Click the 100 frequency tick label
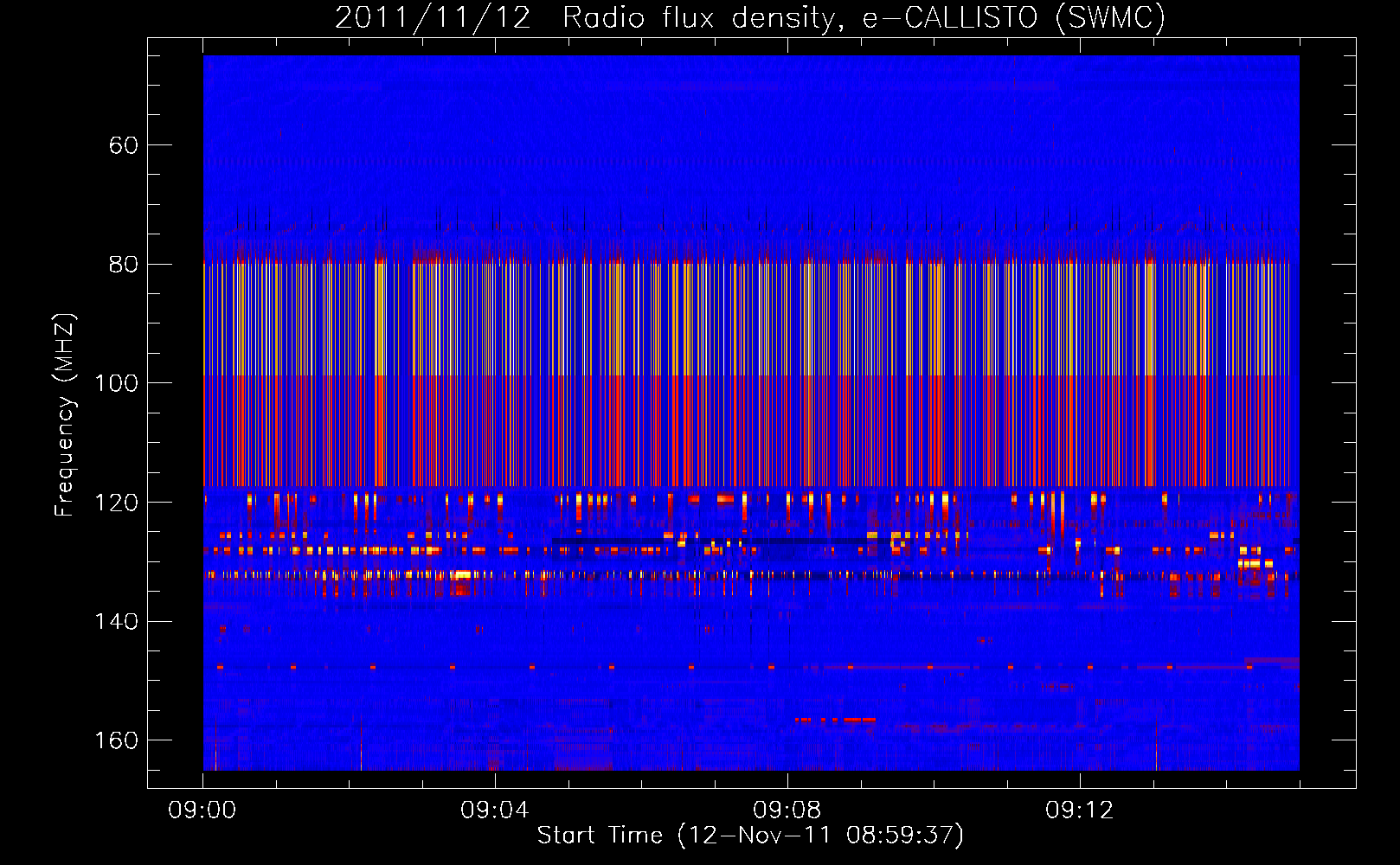1400x865 pixels. (117, 383)
